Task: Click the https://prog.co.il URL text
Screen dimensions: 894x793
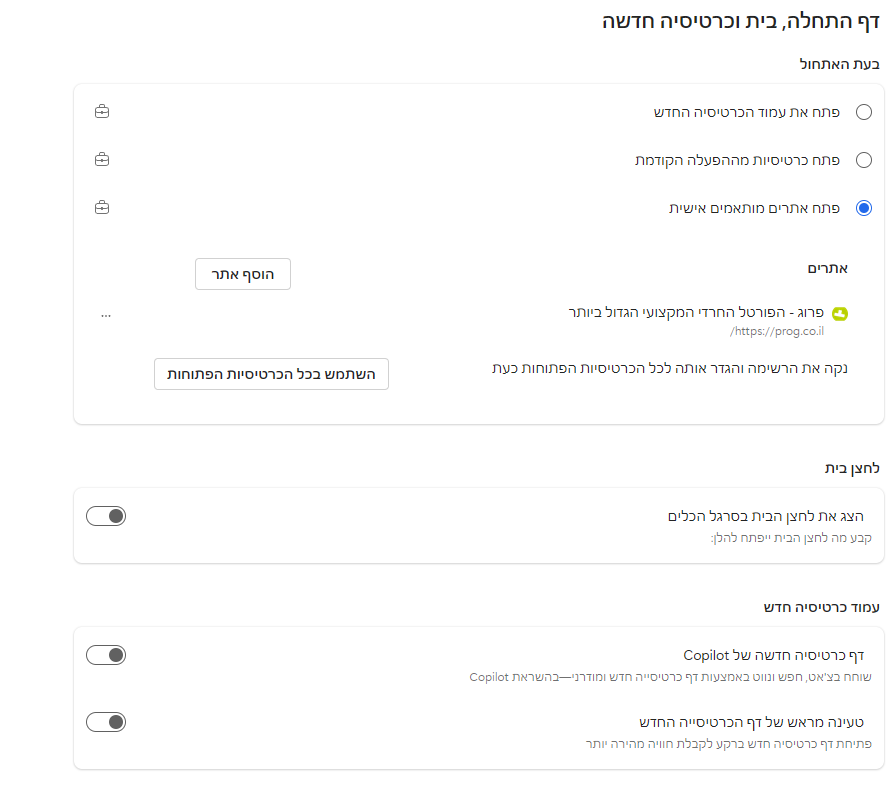Action: [x=776, y=330]
